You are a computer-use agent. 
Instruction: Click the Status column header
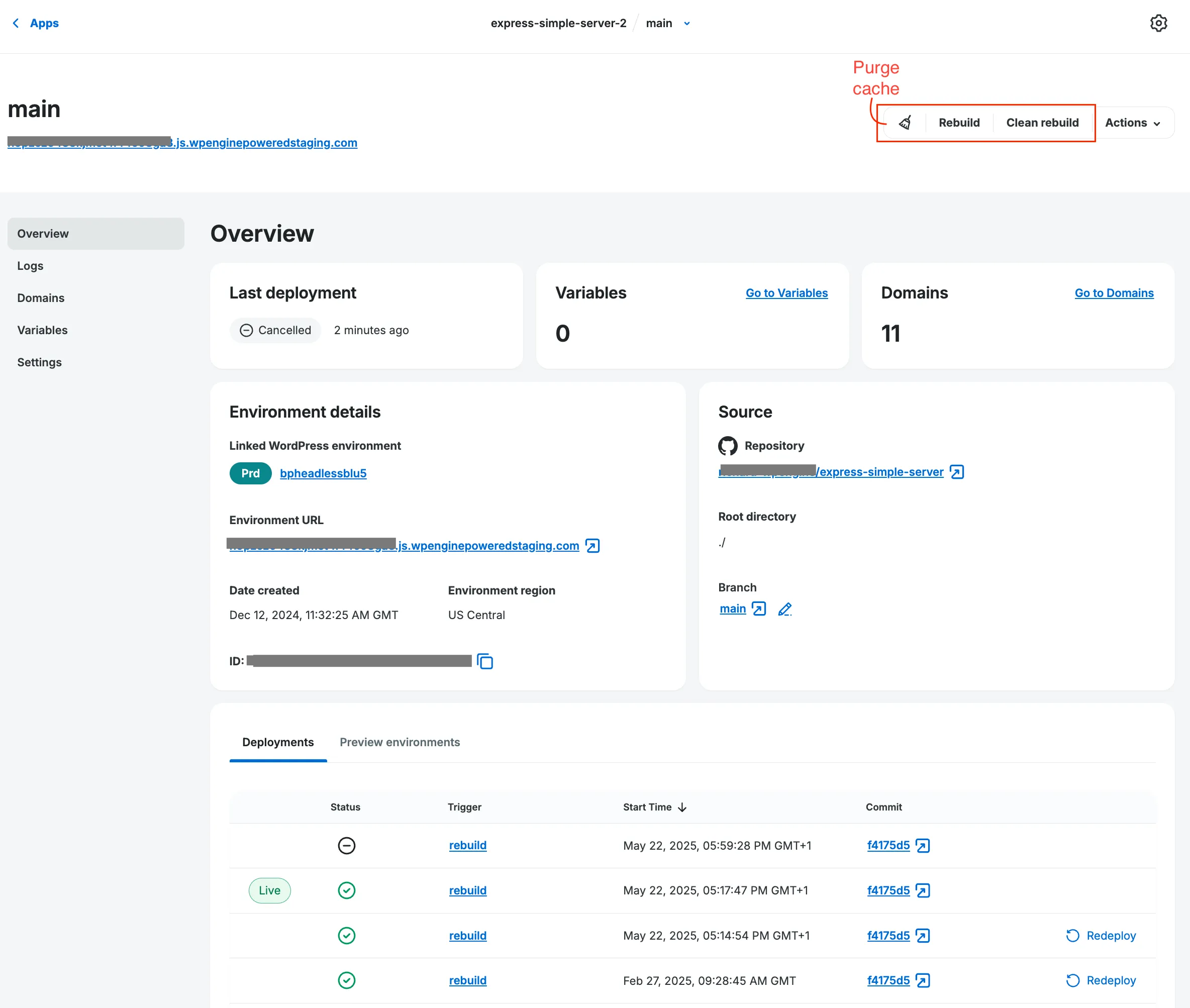[345, 808]
